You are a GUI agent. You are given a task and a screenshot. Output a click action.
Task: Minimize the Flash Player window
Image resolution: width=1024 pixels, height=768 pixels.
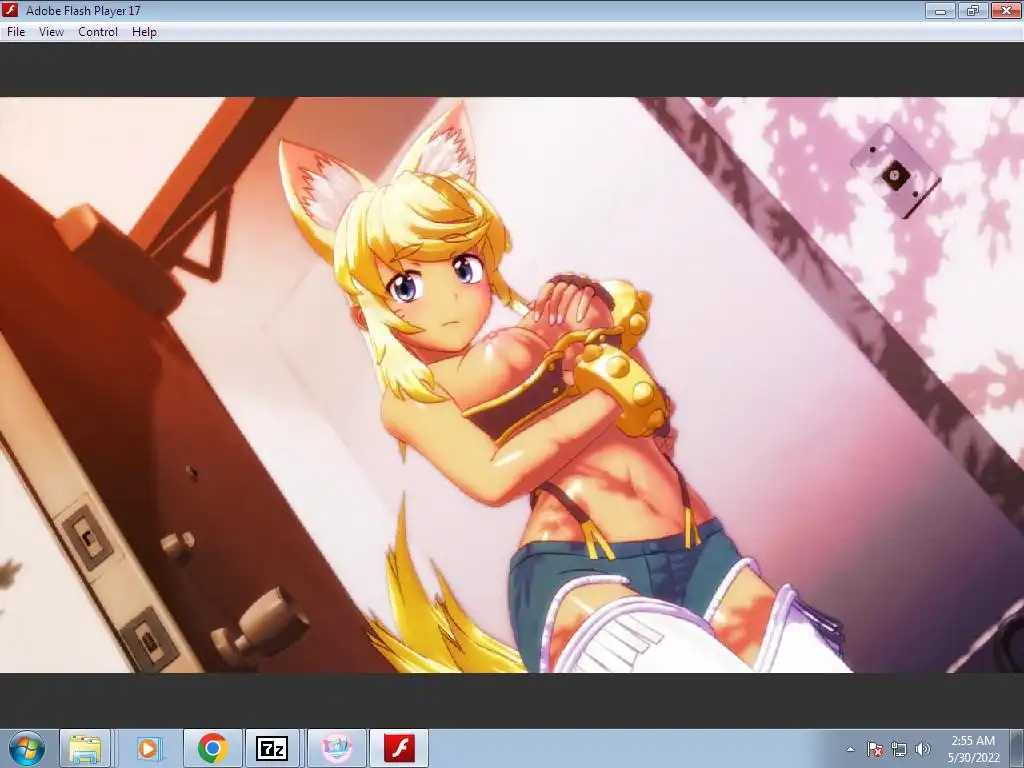pos(940,10)
